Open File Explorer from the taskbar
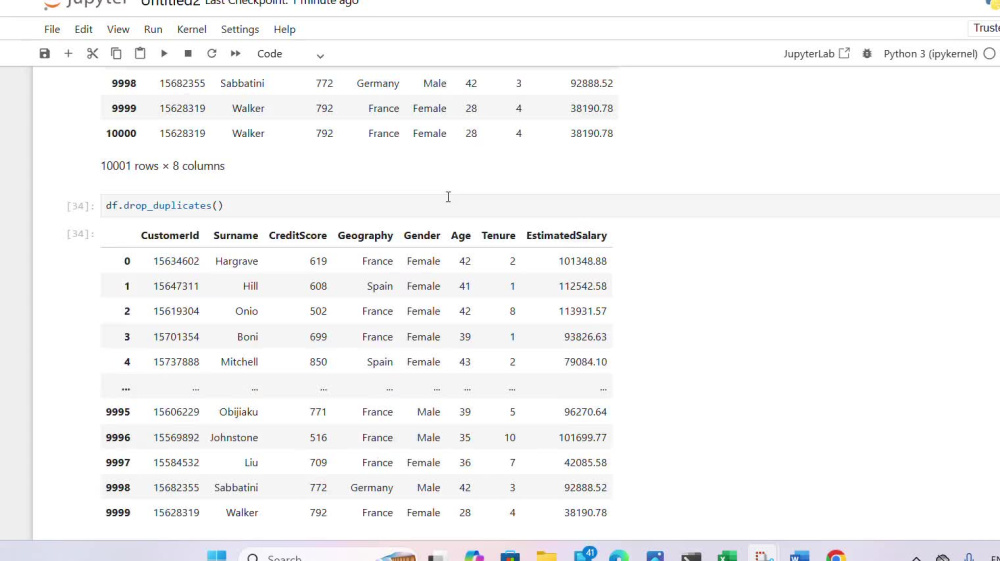Image resolution: width=1000 pixels, height=561 pixels. (547, 557)
